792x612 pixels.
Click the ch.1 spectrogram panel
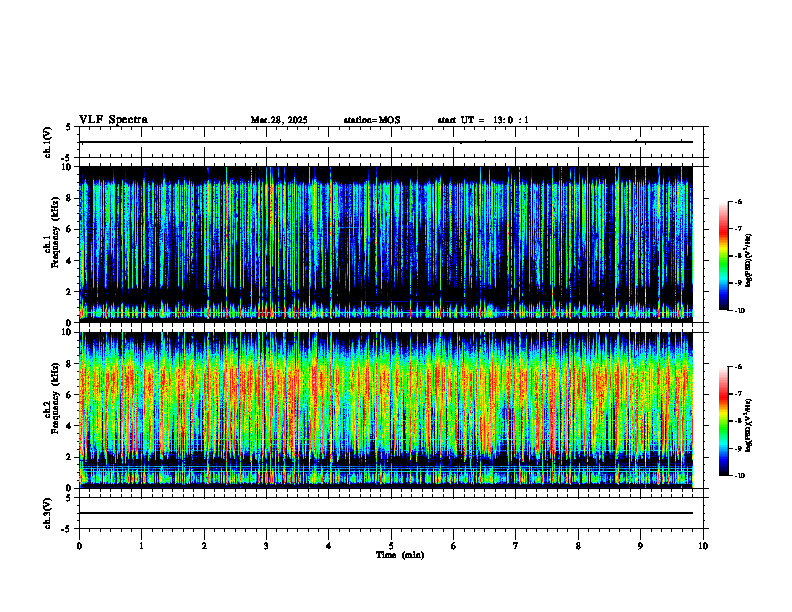(385, 244)
